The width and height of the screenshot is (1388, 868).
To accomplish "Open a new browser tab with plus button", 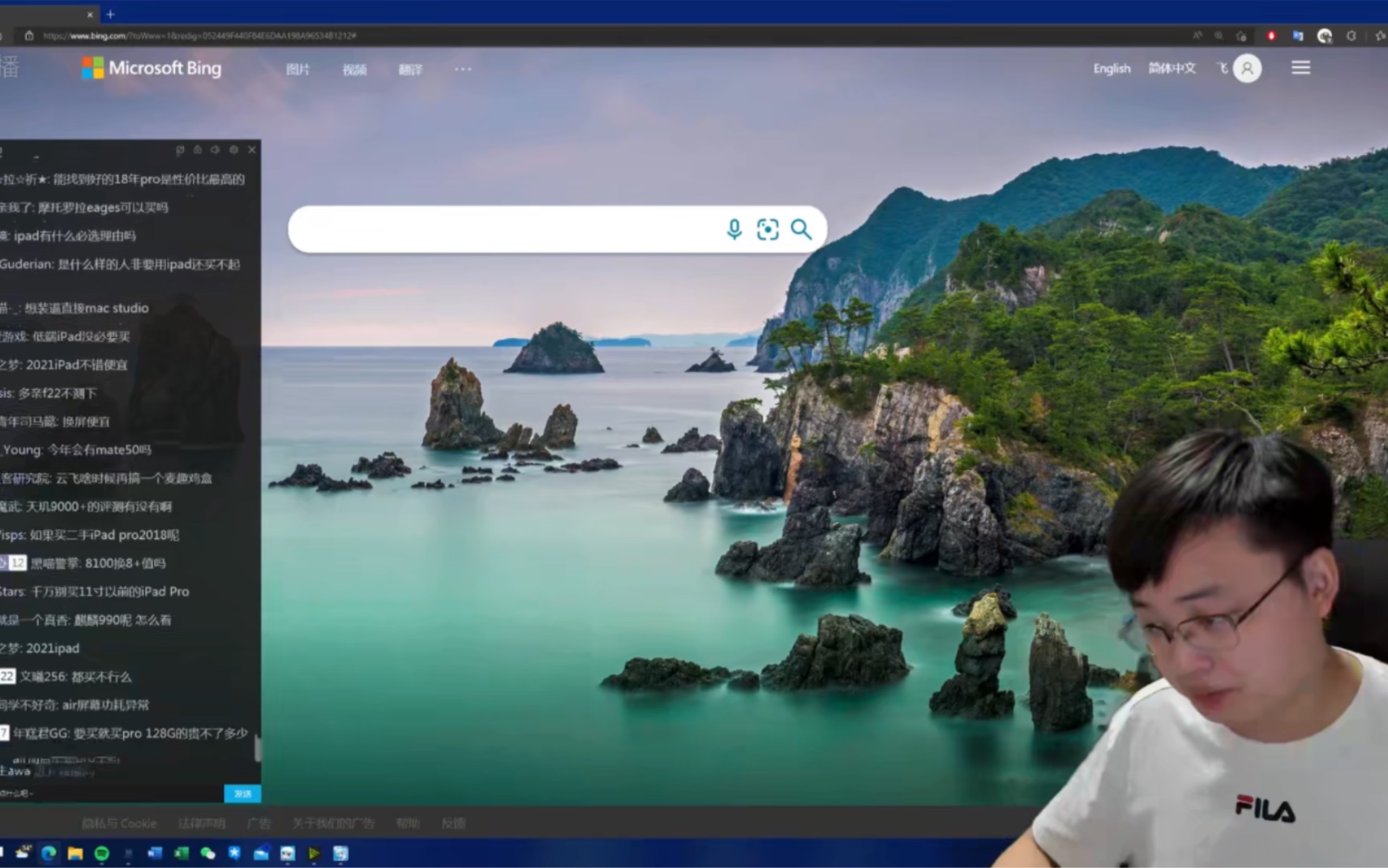I will click(110, 14).
